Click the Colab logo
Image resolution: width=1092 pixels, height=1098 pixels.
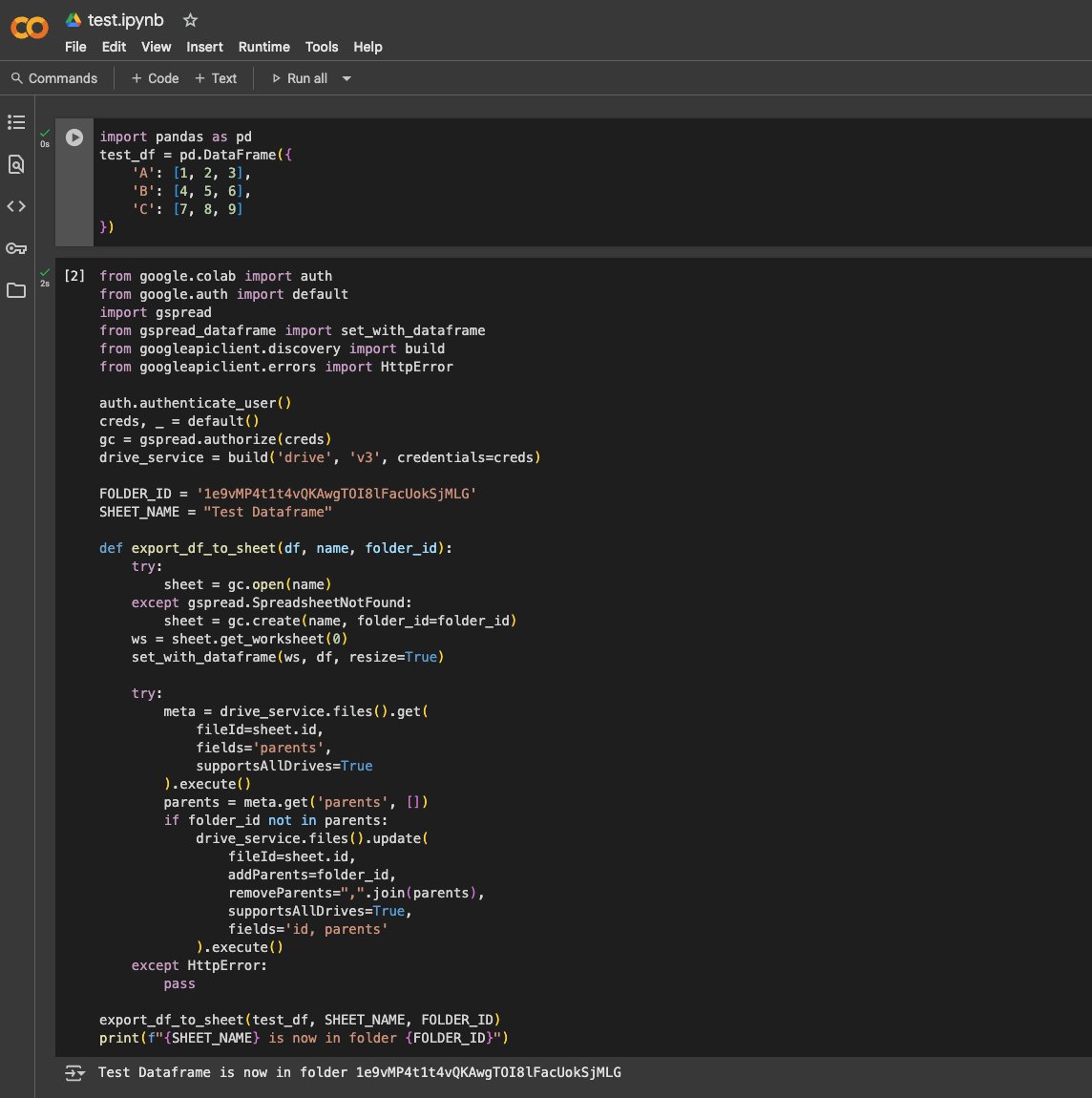(30, 28)
